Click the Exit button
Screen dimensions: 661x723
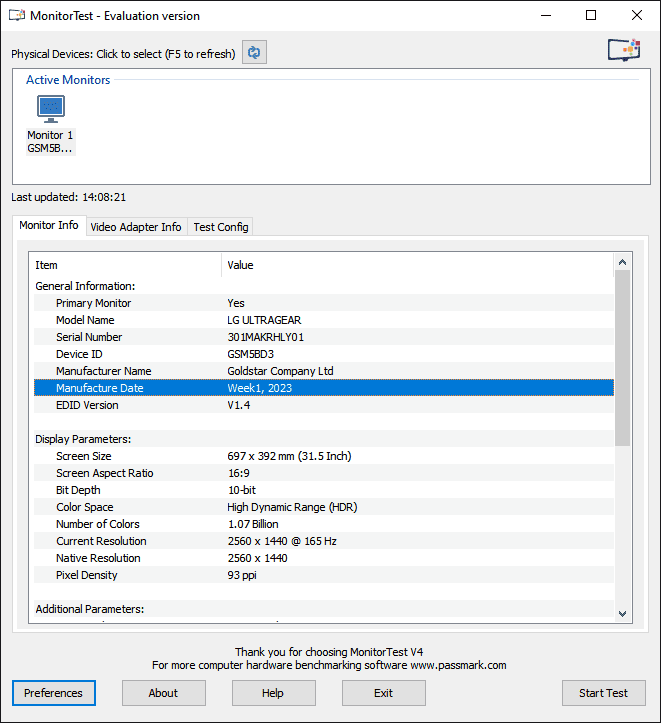(x=383, y=693)
